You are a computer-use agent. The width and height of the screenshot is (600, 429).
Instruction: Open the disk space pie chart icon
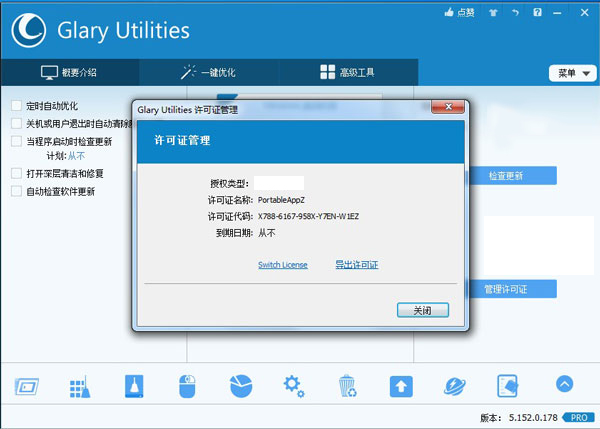[x=241, y=386]
